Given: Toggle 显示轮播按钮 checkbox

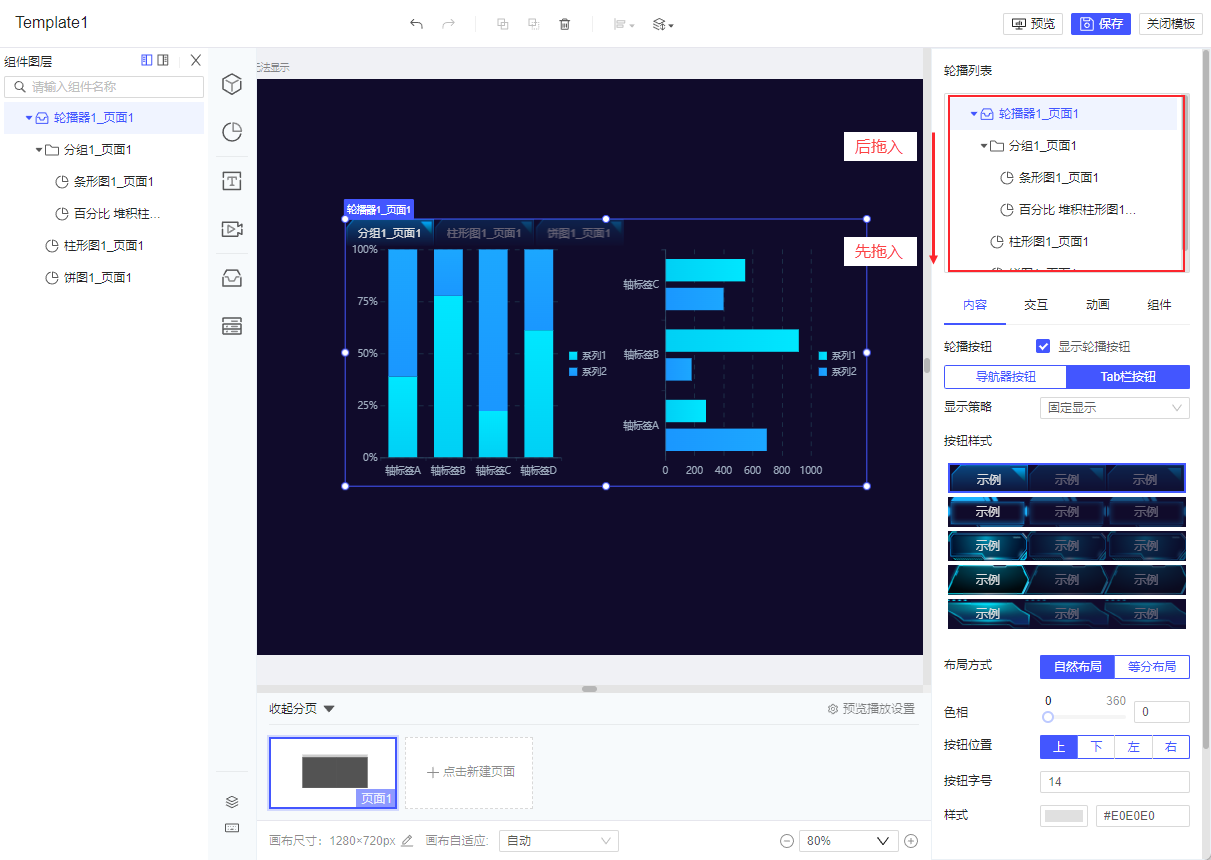Looking at the screenshot, I should coord(1044,346).
